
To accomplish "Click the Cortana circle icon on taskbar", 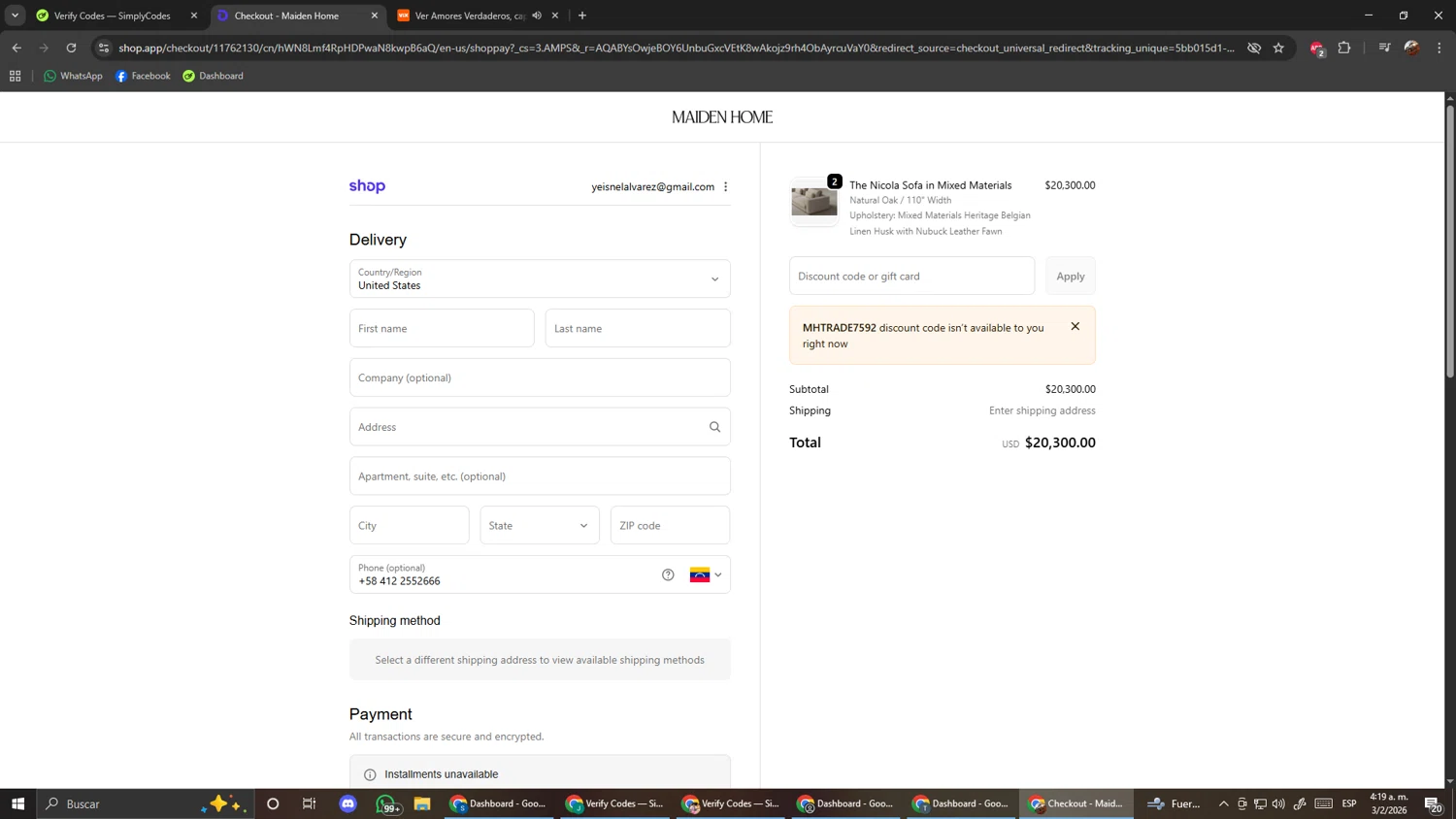I will point(273,803).
